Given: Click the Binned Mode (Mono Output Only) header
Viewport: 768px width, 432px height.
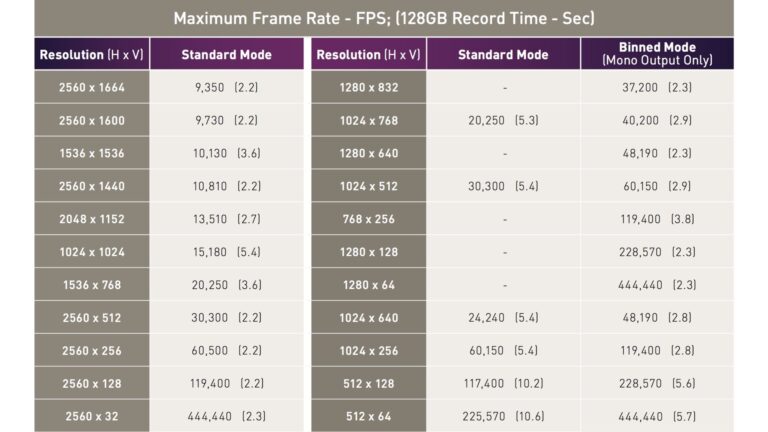Looking at the screenshot, I should (657, 54).
